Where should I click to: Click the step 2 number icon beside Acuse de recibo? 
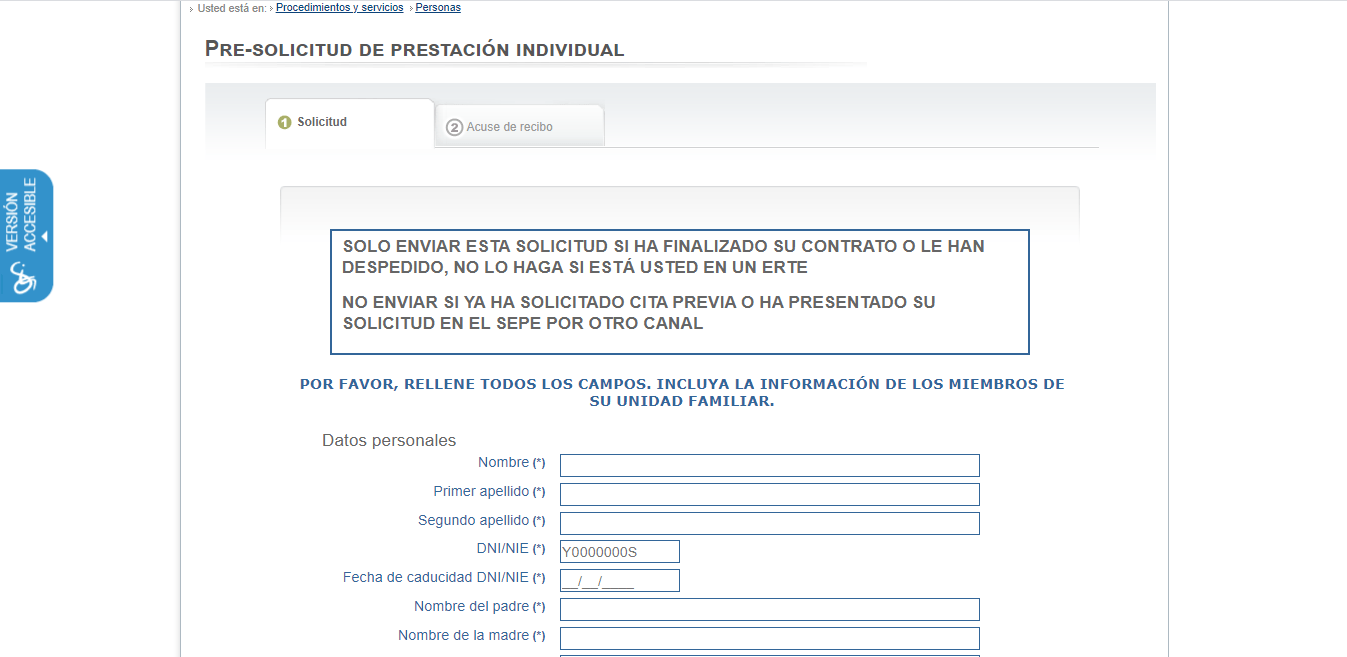454,127
